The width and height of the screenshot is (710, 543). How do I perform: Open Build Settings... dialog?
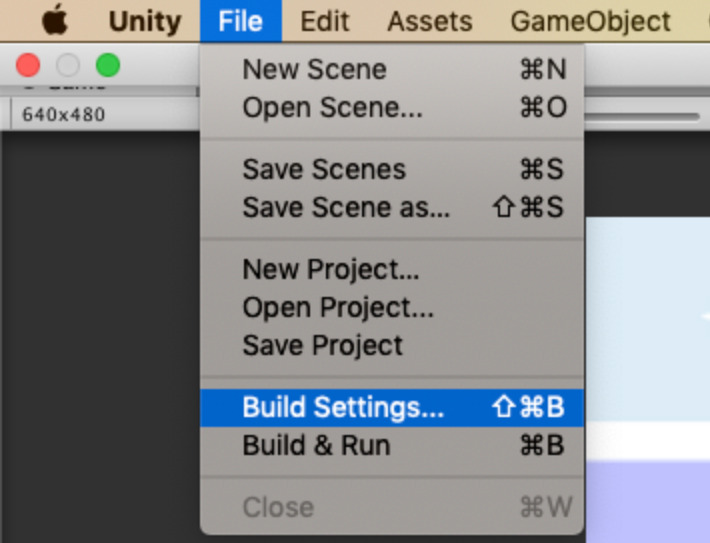pyautogui.click(x=343, y=408)
